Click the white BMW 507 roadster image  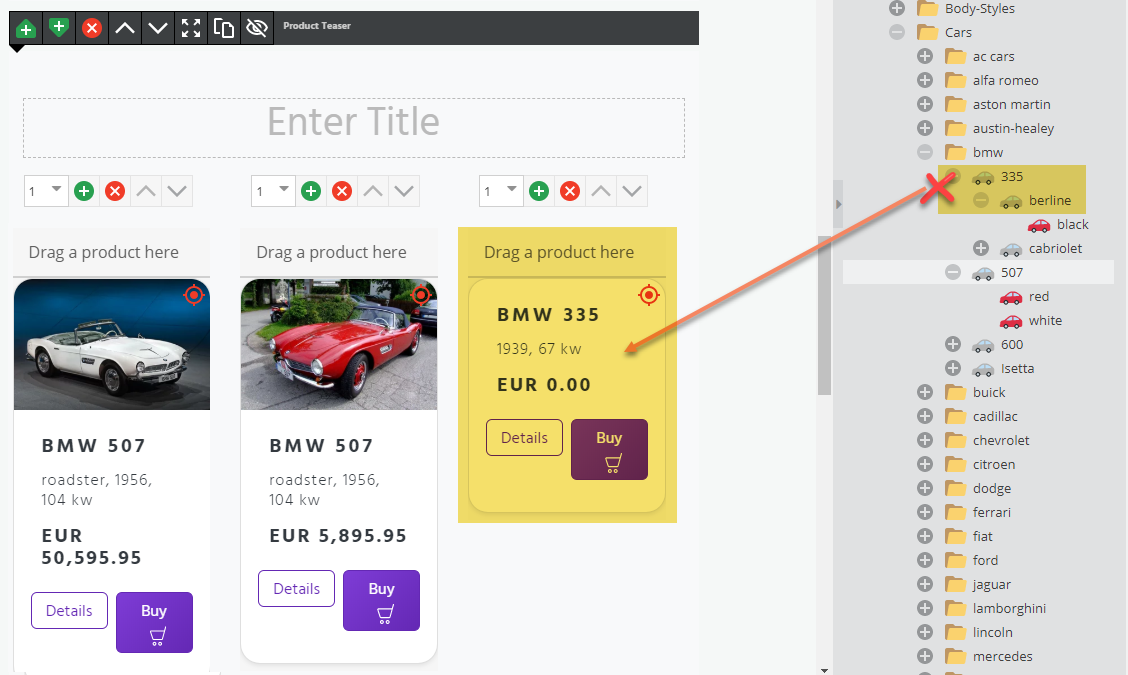click(112, 345)
